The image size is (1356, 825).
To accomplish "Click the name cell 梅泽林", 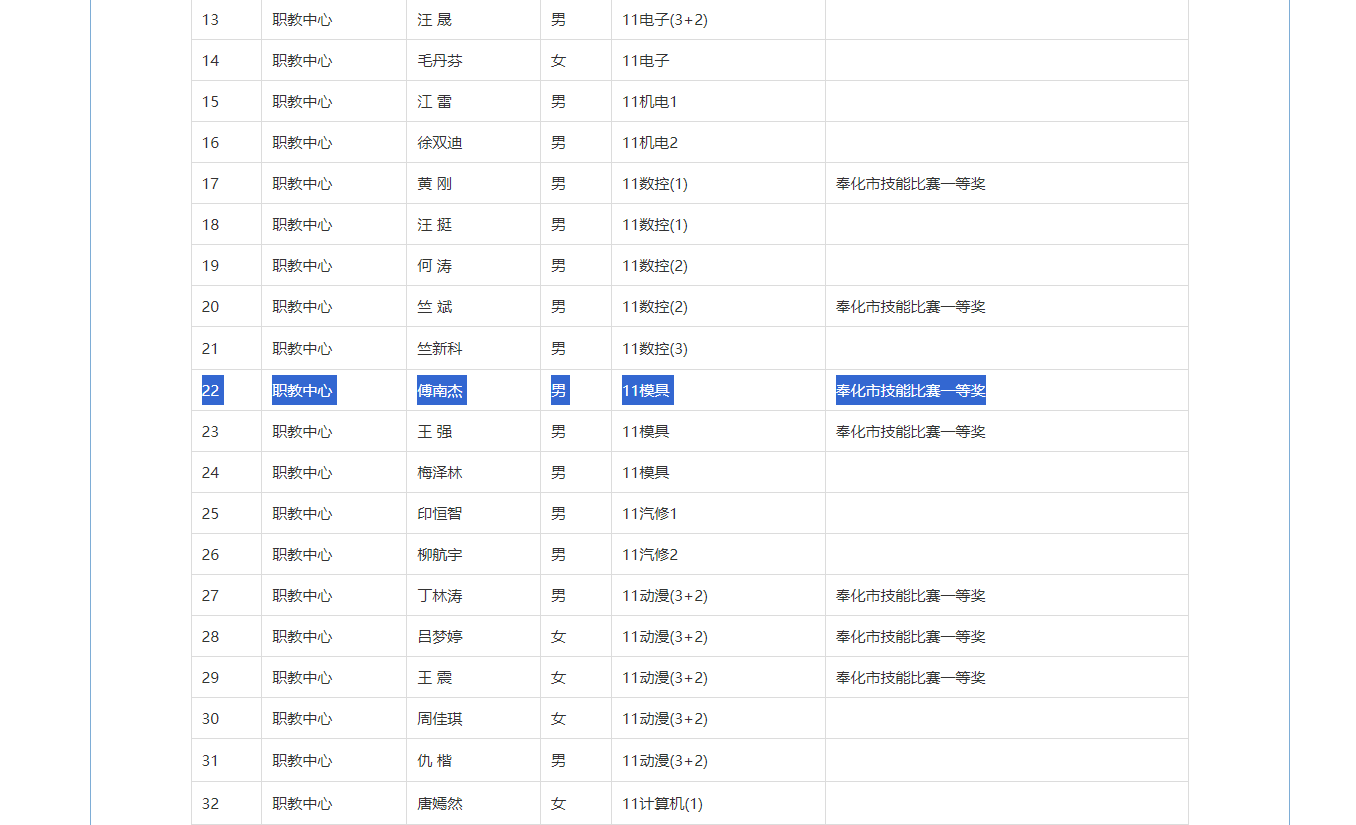I will pos(440,473).
